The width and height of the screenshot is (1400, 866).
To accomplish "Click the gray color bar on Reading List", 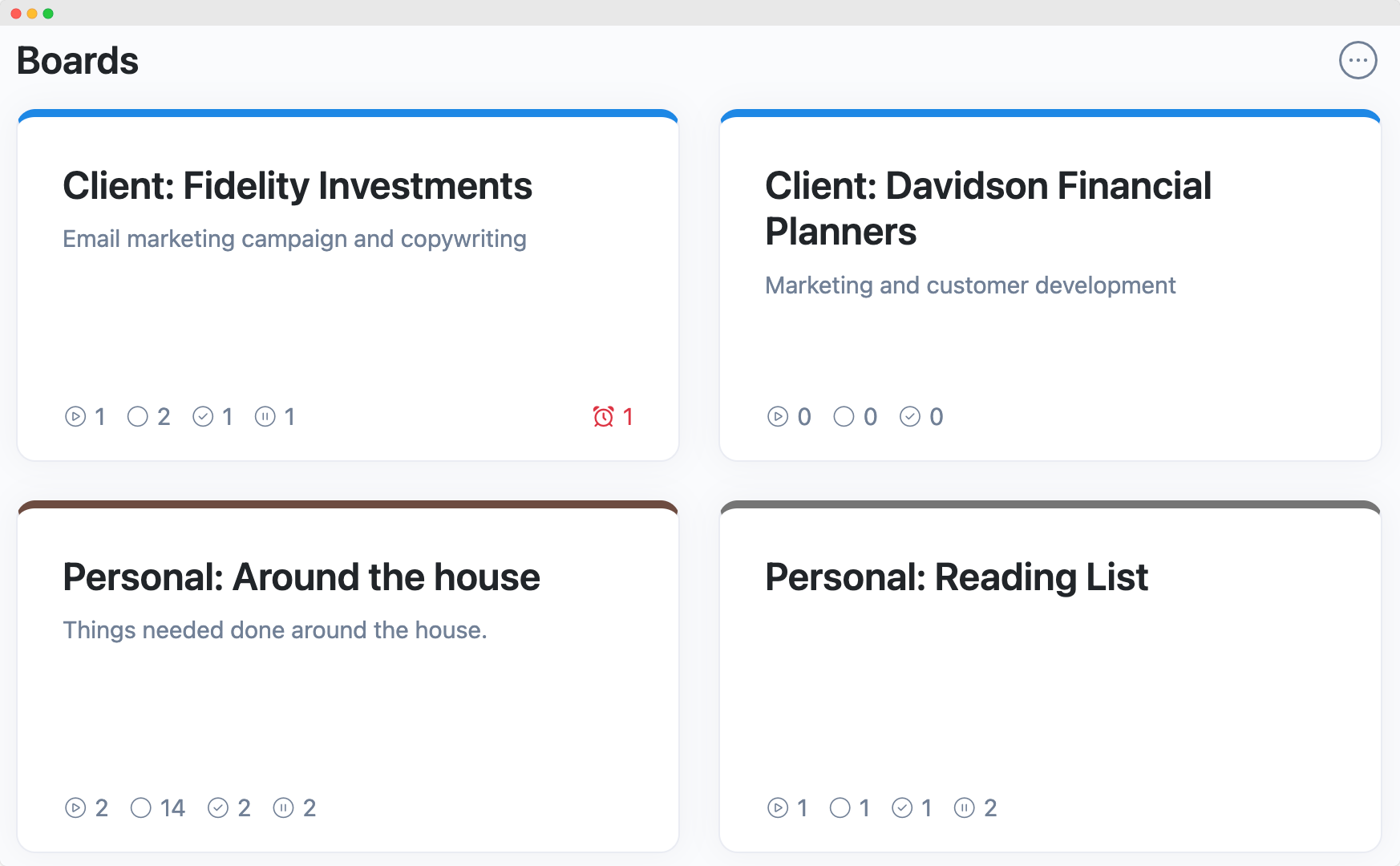I will coord(1050,505).
